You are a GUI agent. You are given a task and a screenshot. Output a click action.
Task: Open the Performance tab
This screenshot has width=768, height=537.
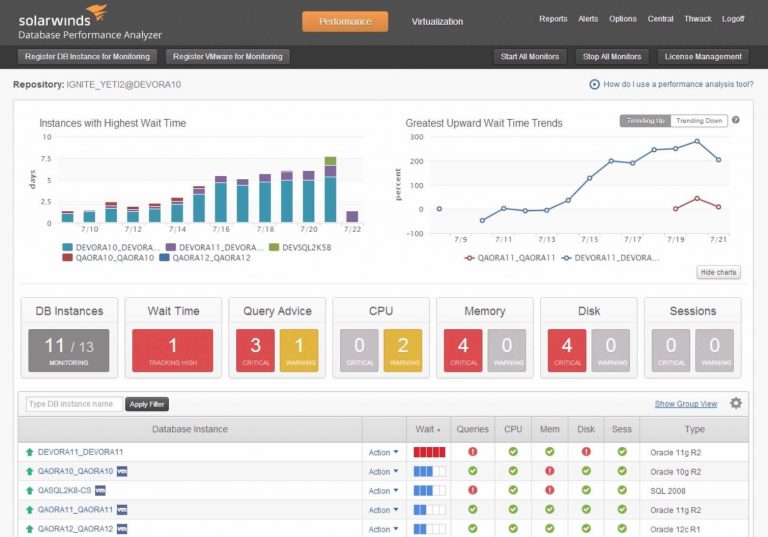(x=345, y=22)
